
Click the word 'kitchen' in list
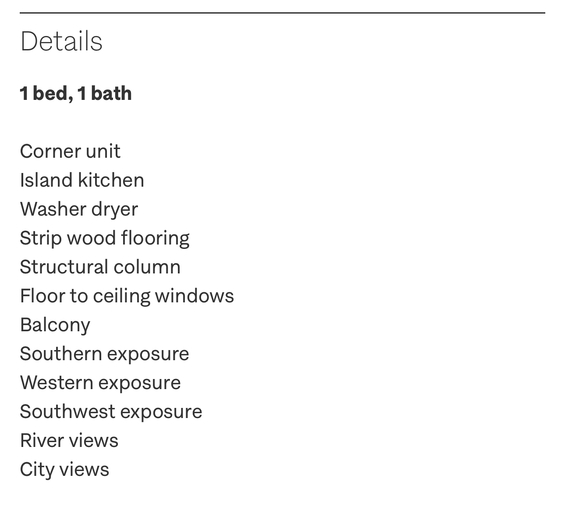click(x=111, y=180)
